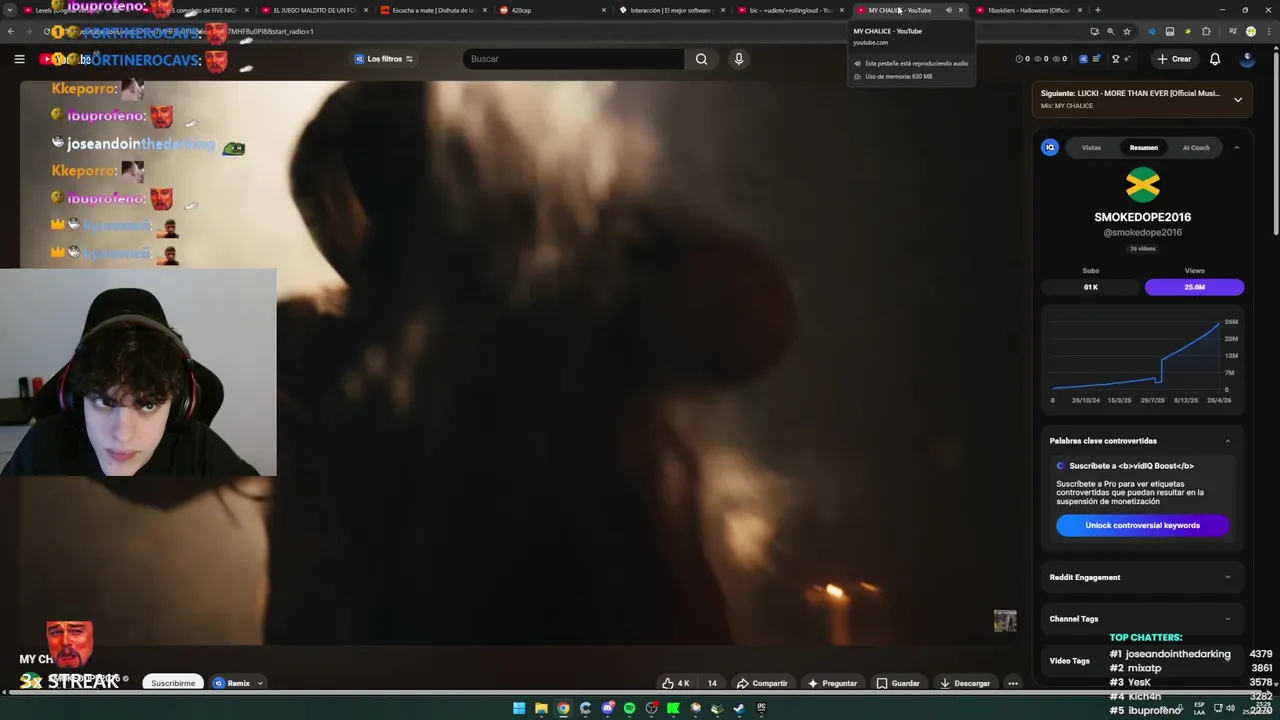Open Steam from the taskbar
Image resolution: width=1280 pixels, height=720 pixels.
(x=739, y=708)
